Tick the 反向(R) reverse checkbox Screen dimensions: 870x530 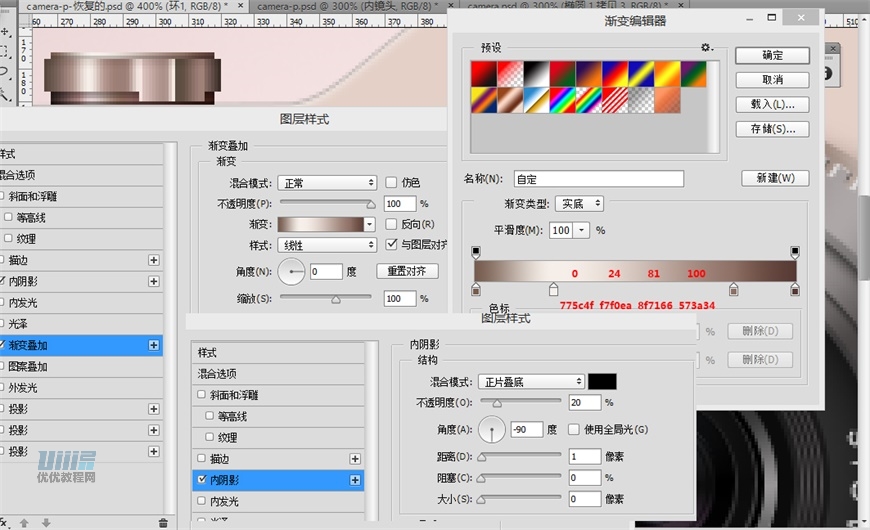391,224
